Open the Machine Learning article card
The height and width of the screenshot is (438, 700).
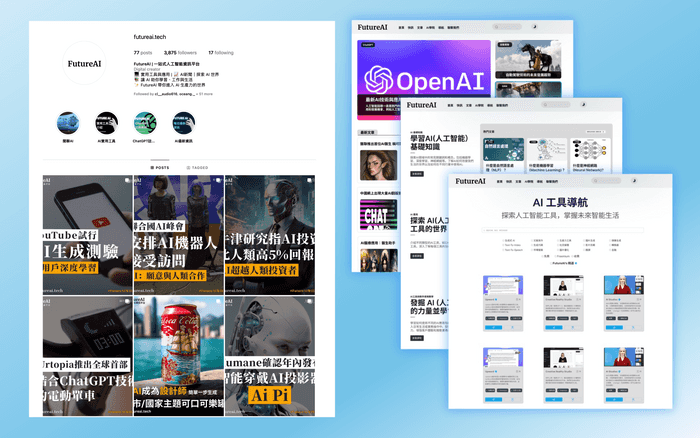click(547, 155)
